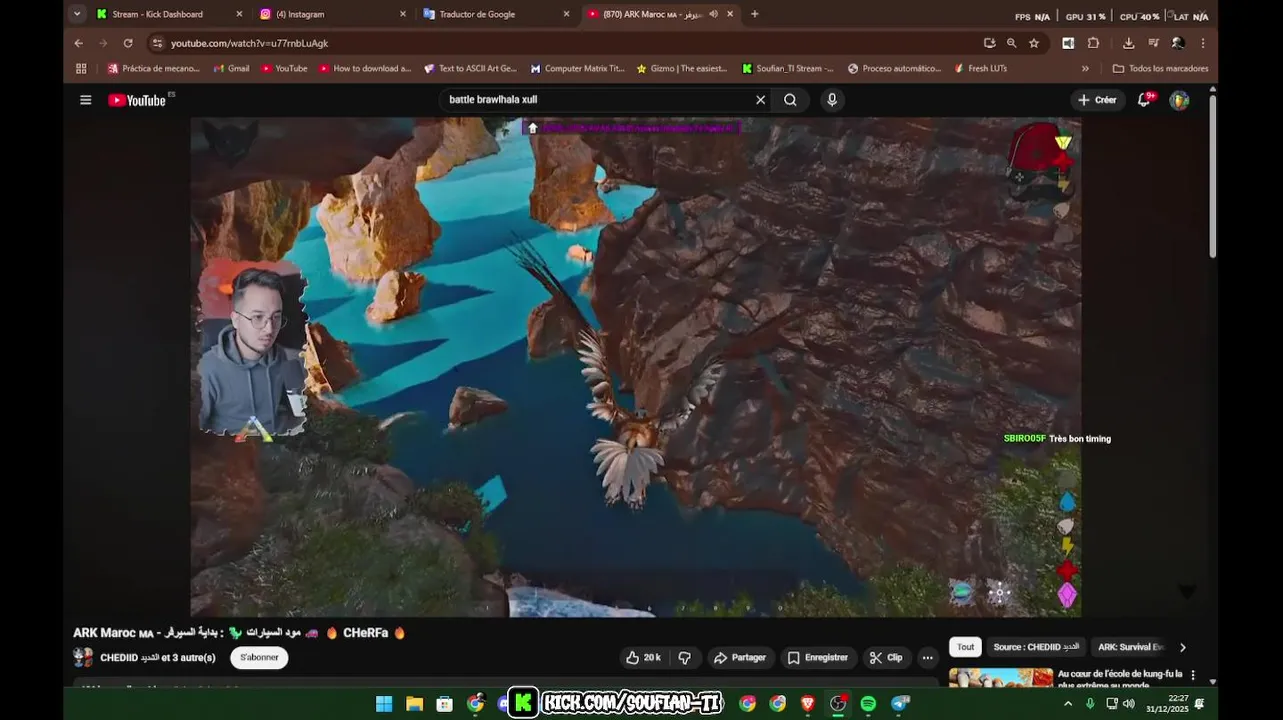Viewport: 1283px width, 720px height.
Task: Click the CHEDIID channel avatar
Action: [x=83, y=658]
